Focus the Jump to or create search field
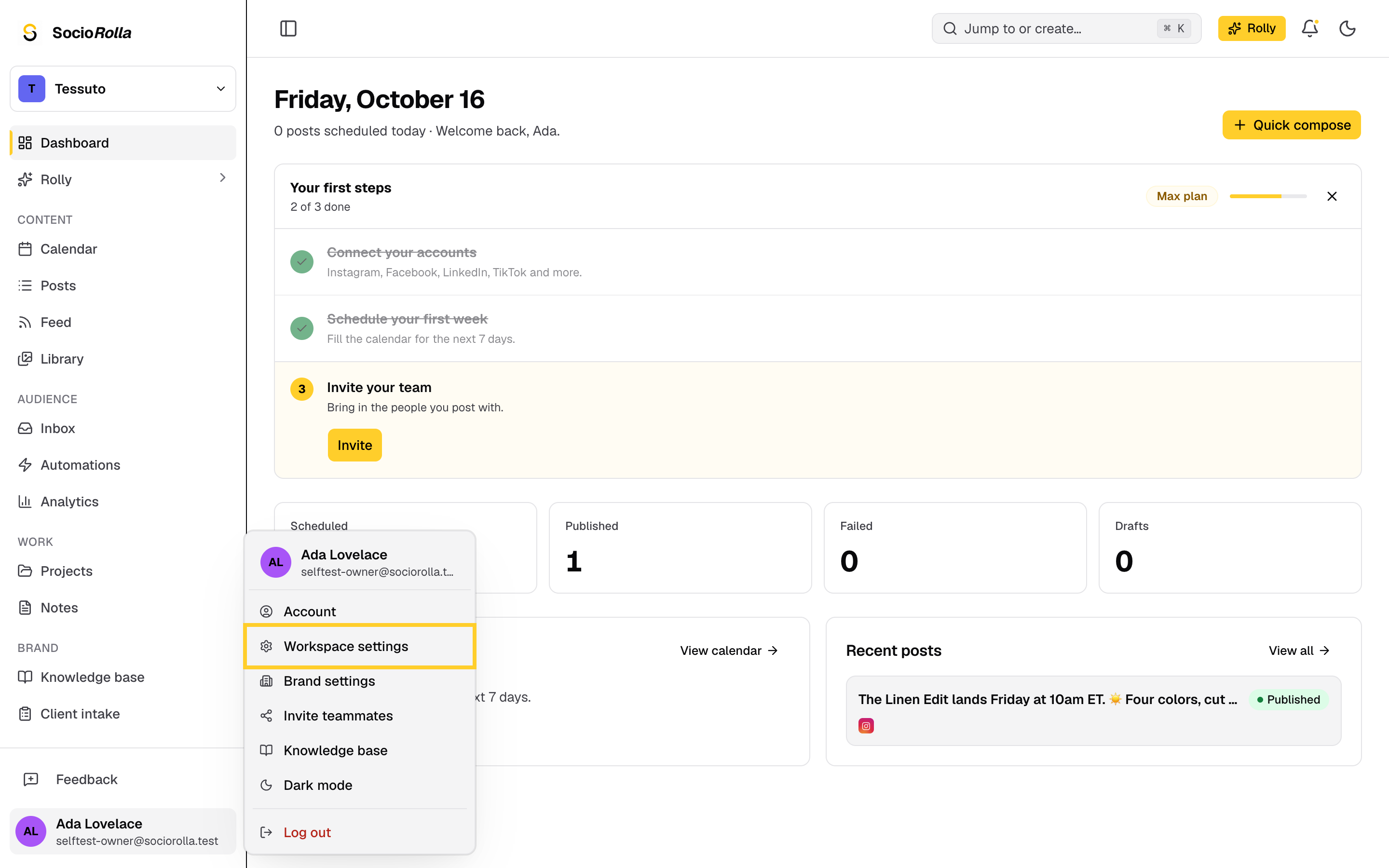Image resolution: width=1389 pixels, height=868 pixels. tap(1066, 28)
